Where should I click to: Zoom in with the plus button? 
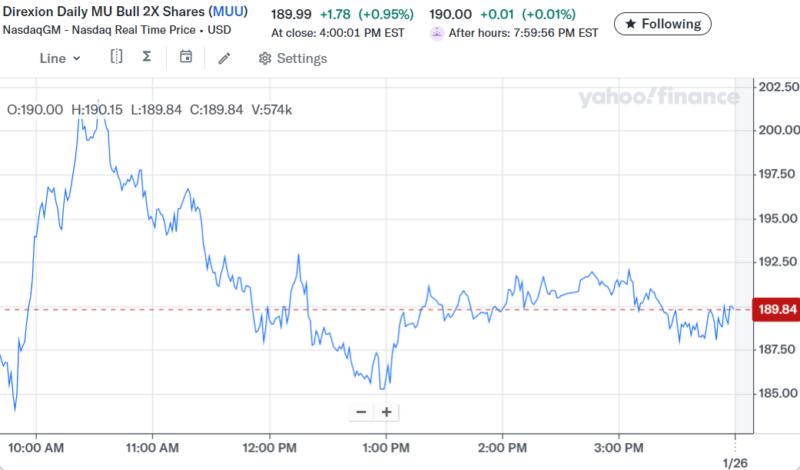386,412
